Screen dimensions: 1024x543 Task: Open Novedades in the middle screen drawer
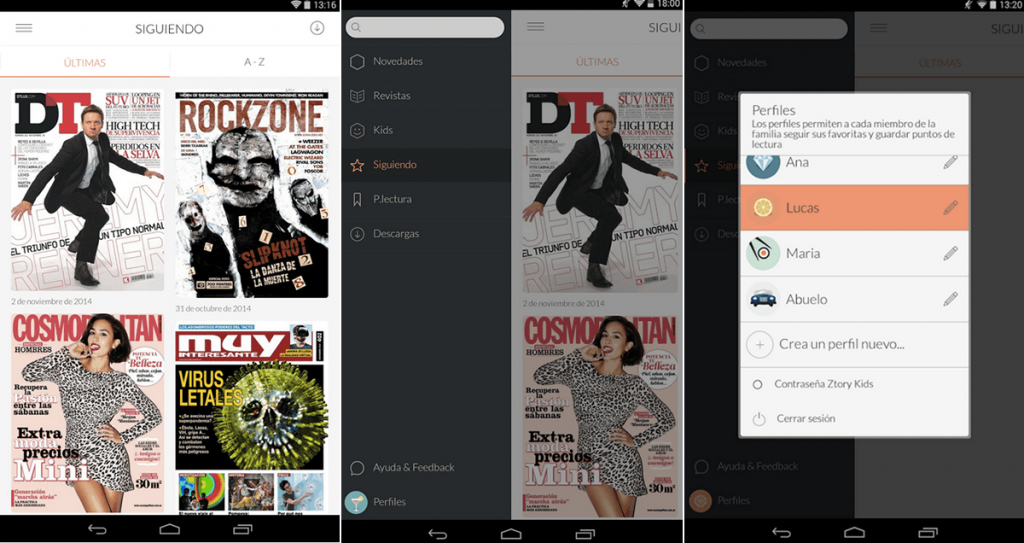click(426, 61)
